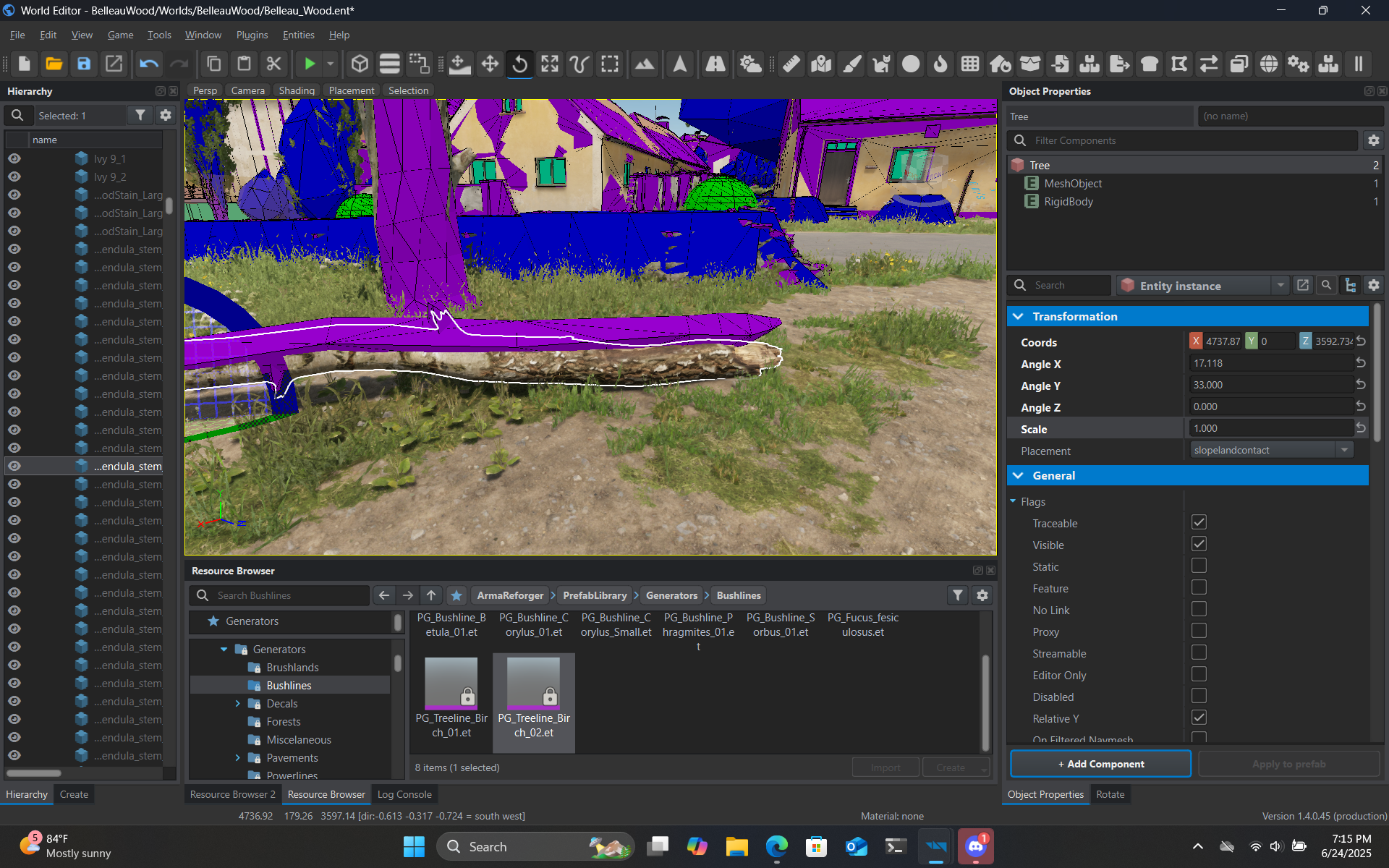Image resolution: width=1389 pixels, height=868 pixels.
Task: Save the world with the floppy icon
Action: tap(84, 64)
